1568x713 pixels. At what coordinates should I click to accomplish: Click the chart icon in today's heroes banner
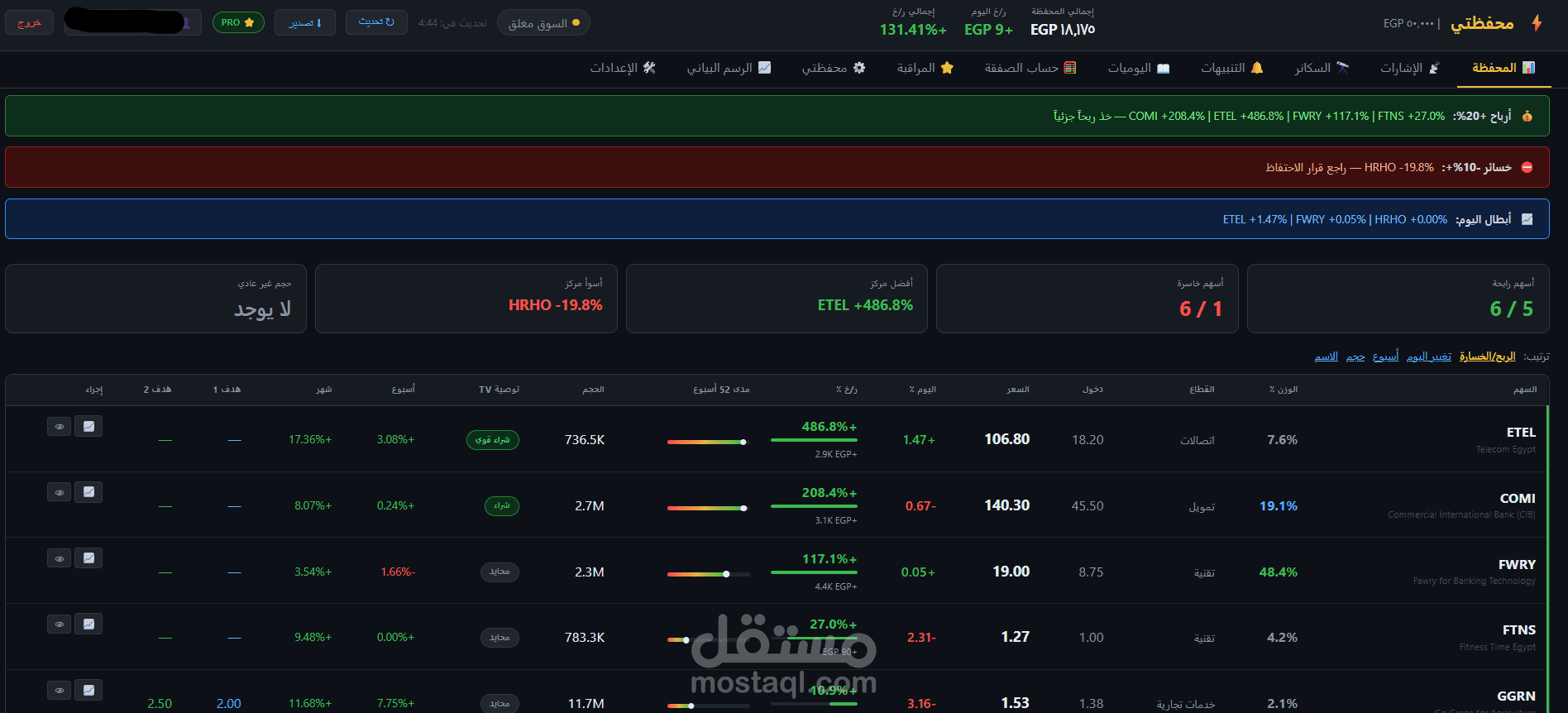coord(1527,219)
